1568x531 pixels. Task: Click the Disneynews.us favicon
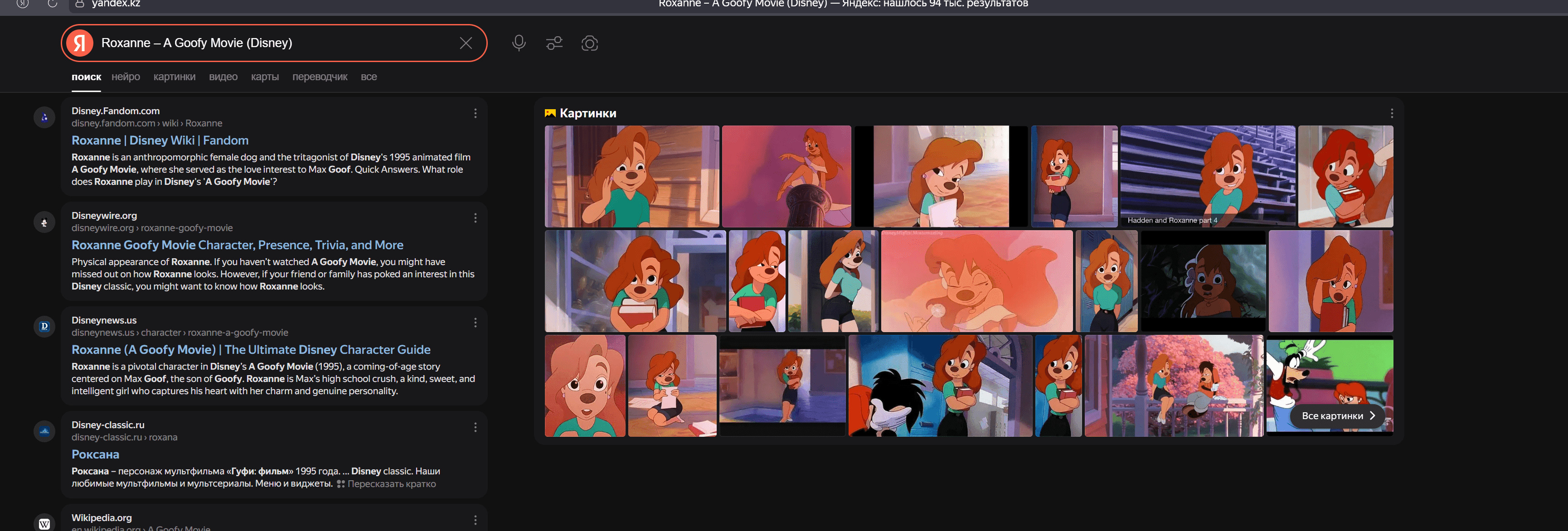click(x=44, y=327)
